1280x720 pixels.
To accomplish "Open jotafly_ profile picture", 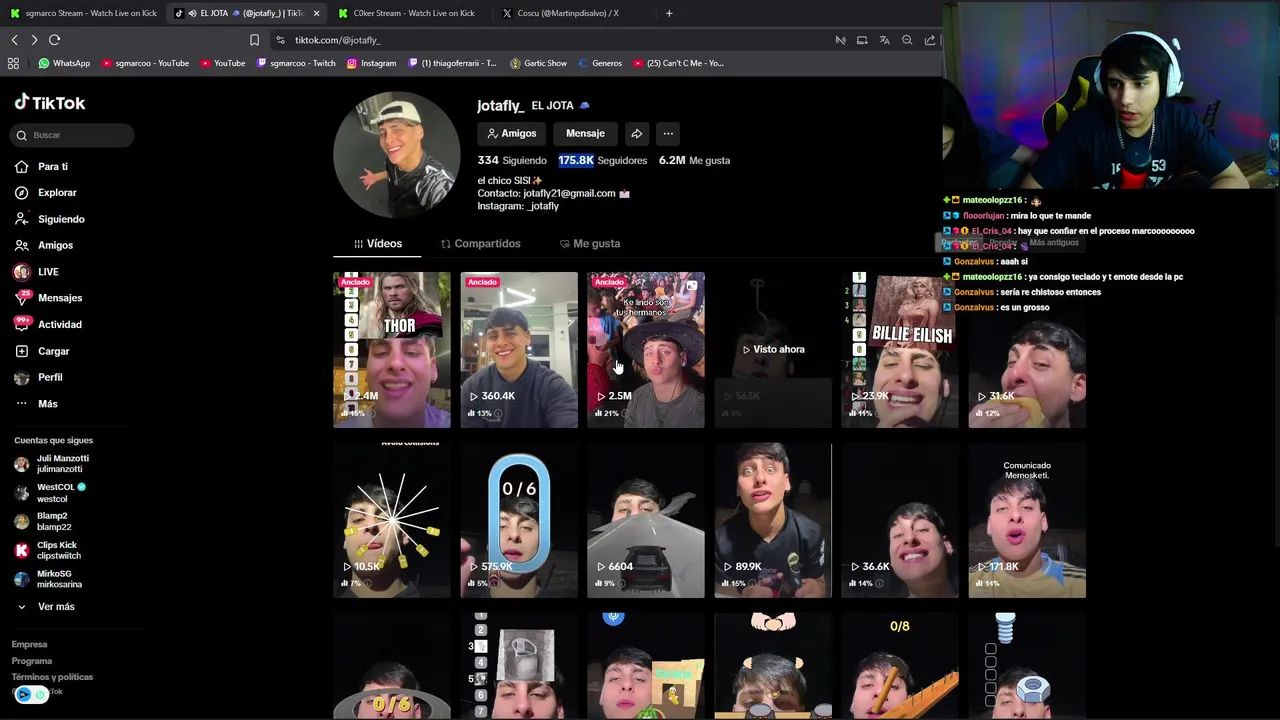I will (397, 155).
